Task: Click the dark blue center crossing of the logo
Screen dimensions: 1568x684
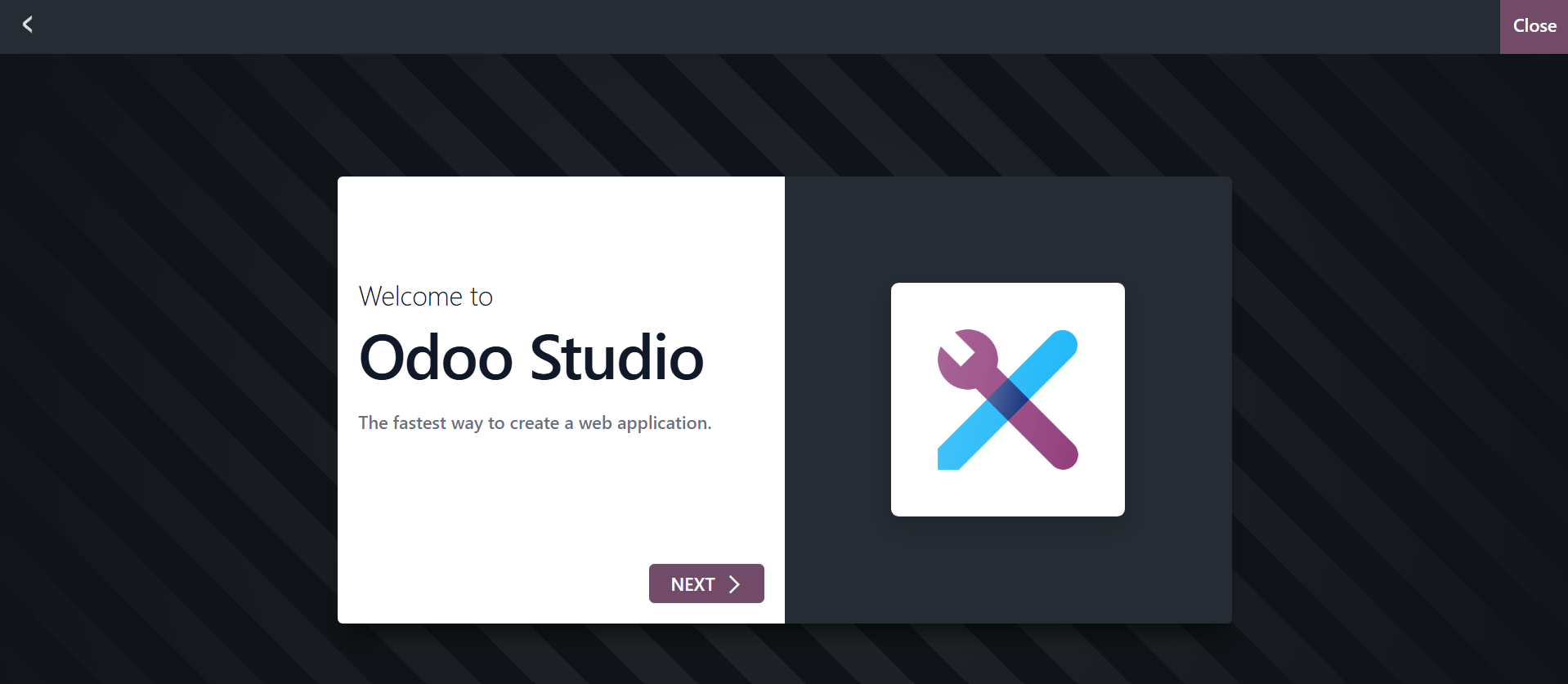Action: coord(1008,400)
